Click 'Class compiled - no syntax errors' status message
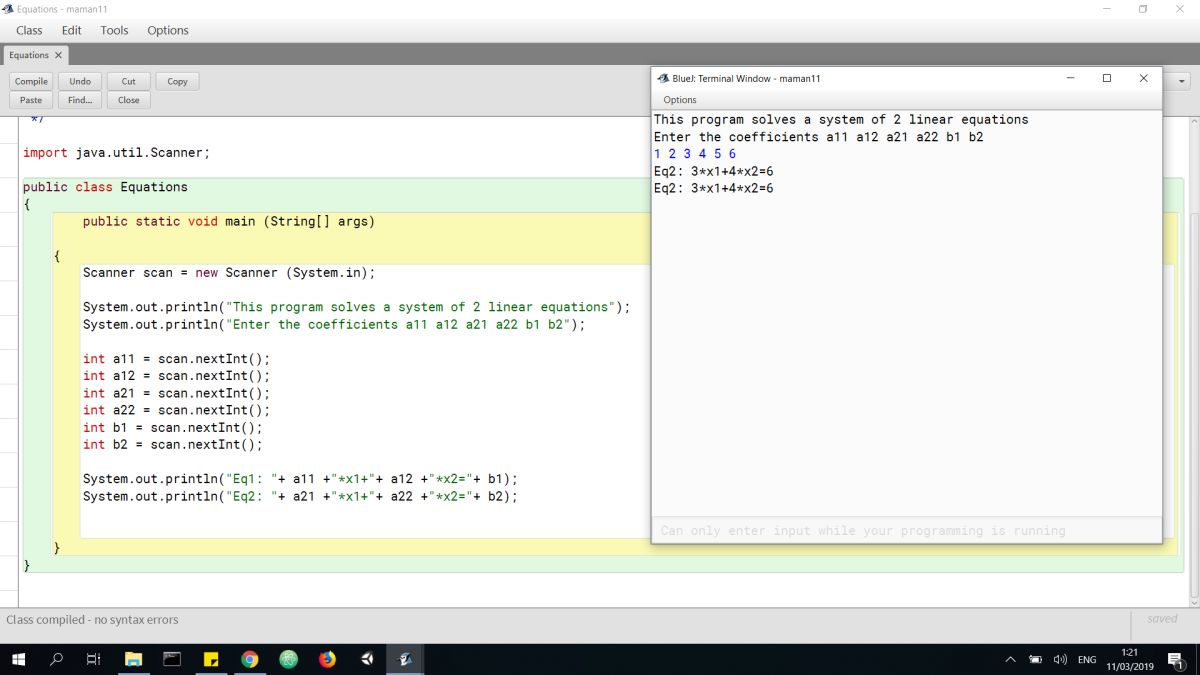Screen dimensions: 1200x675 [x=92, y=620]
